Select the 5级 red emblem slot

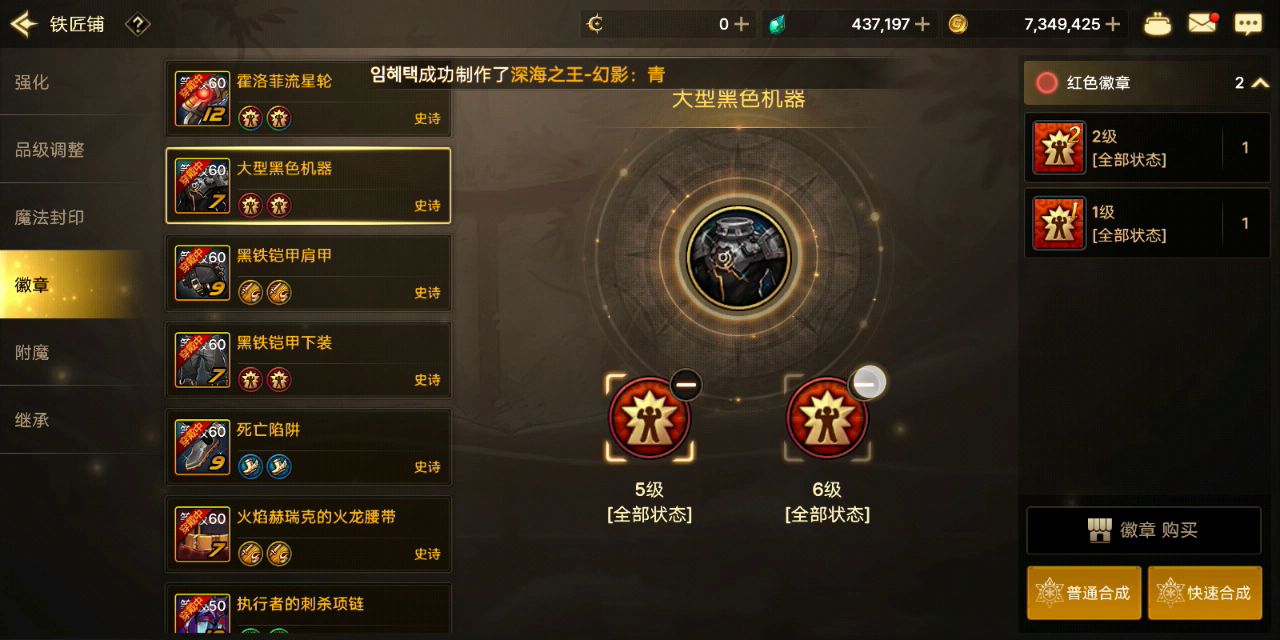[x=649, y=418]
